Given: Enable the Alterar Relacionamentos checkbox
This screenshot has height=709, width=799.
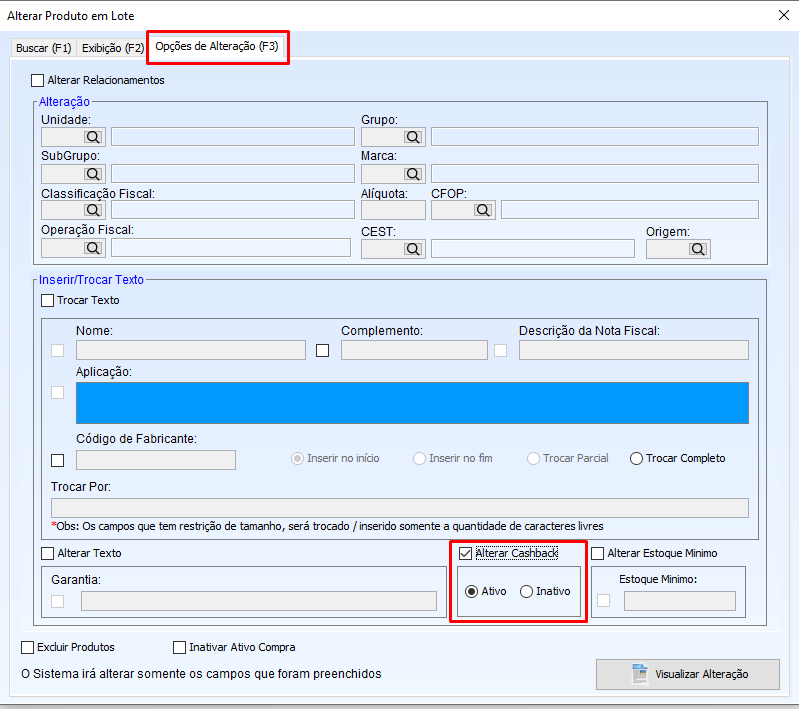Looking at the screenshot, I should coord(38,80).
